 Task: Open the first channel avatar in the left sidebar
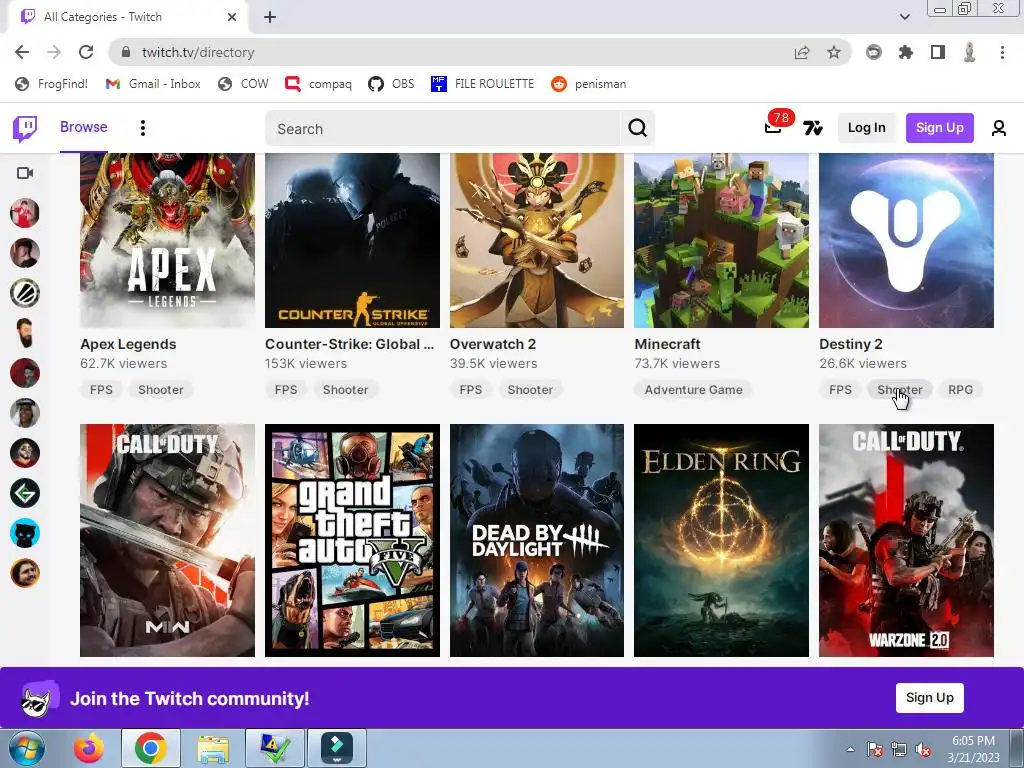25,213
